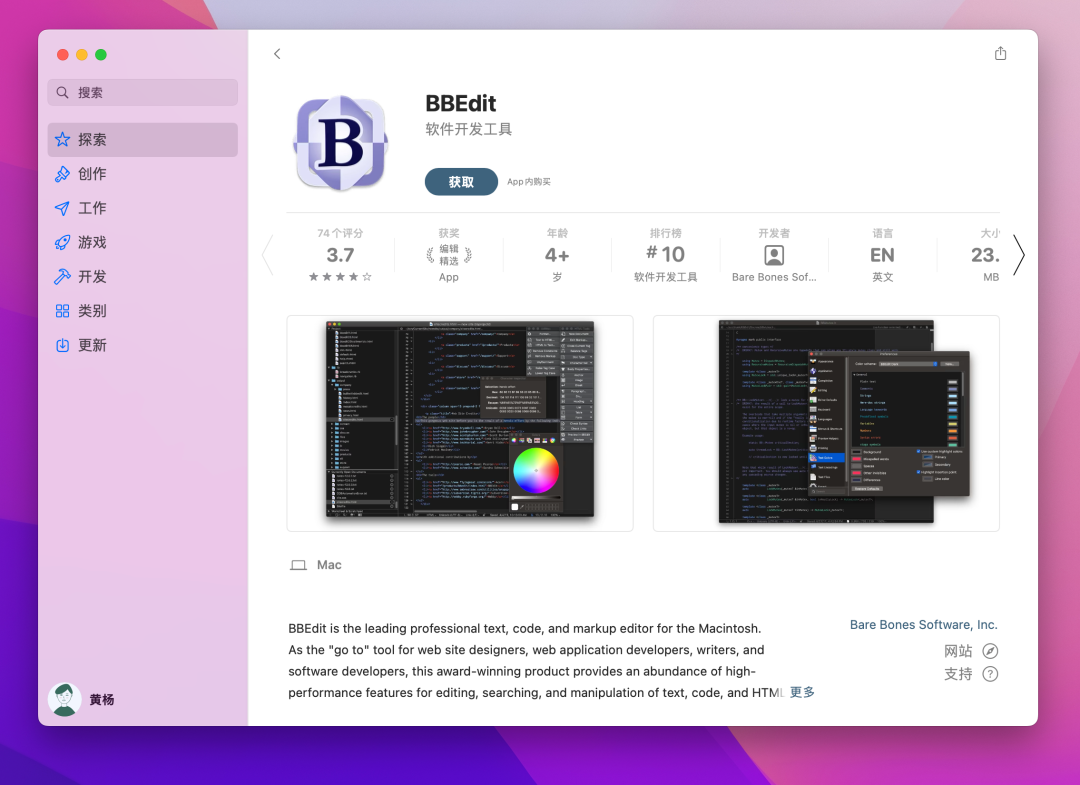Open 类别 in the sidebar

tap(143, 311)
